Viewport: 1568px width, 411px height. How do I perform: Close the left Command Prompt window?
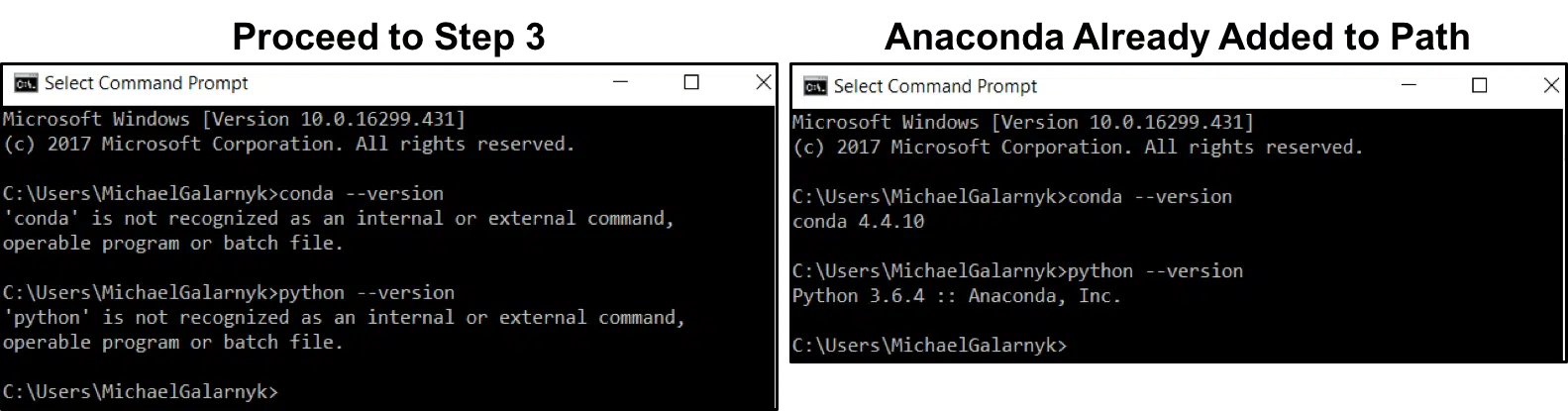point(763,82)
